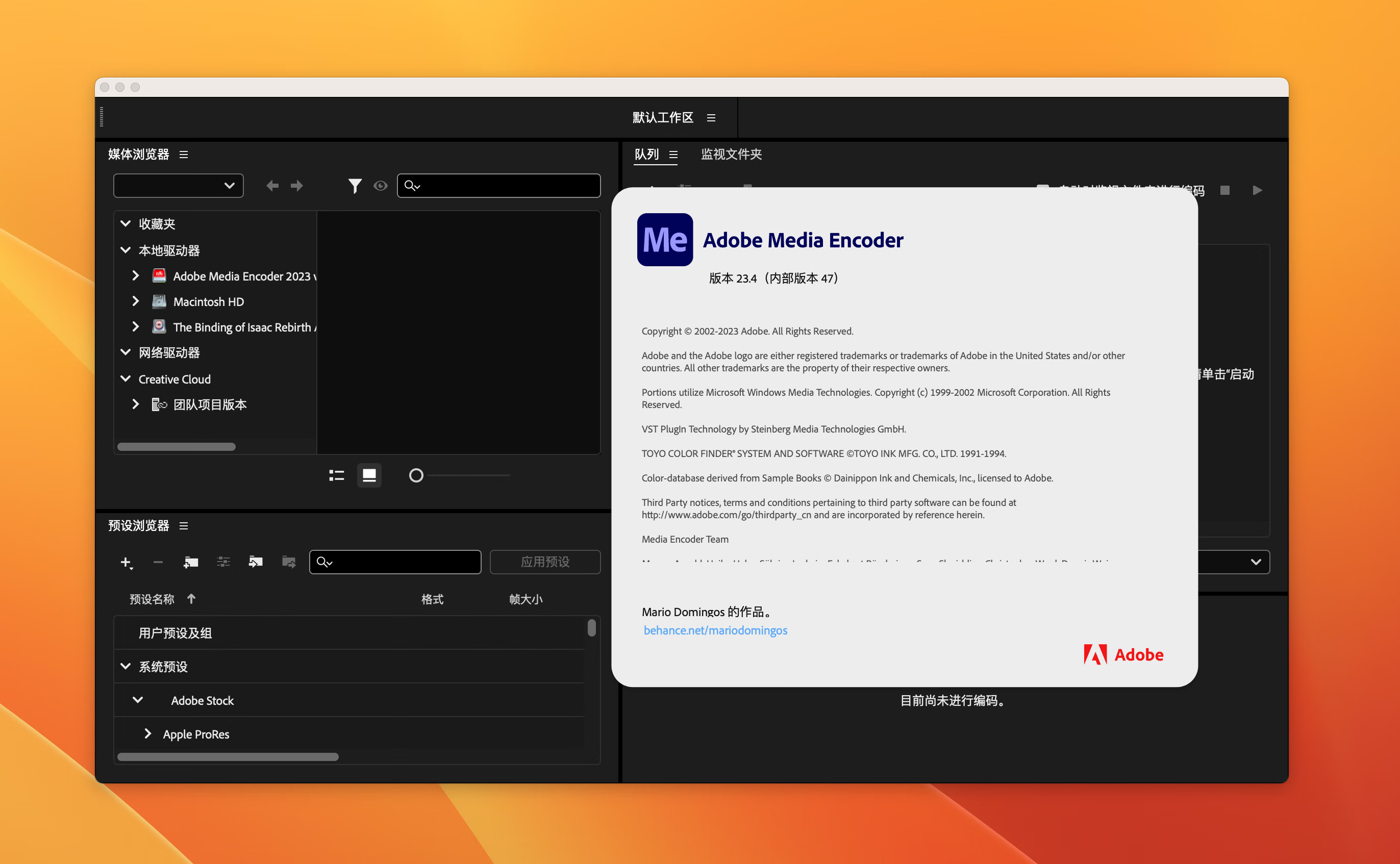Open the 默认工作区 workspace menu
Viewport: 1400px width, 864px height.
[710, 117]
